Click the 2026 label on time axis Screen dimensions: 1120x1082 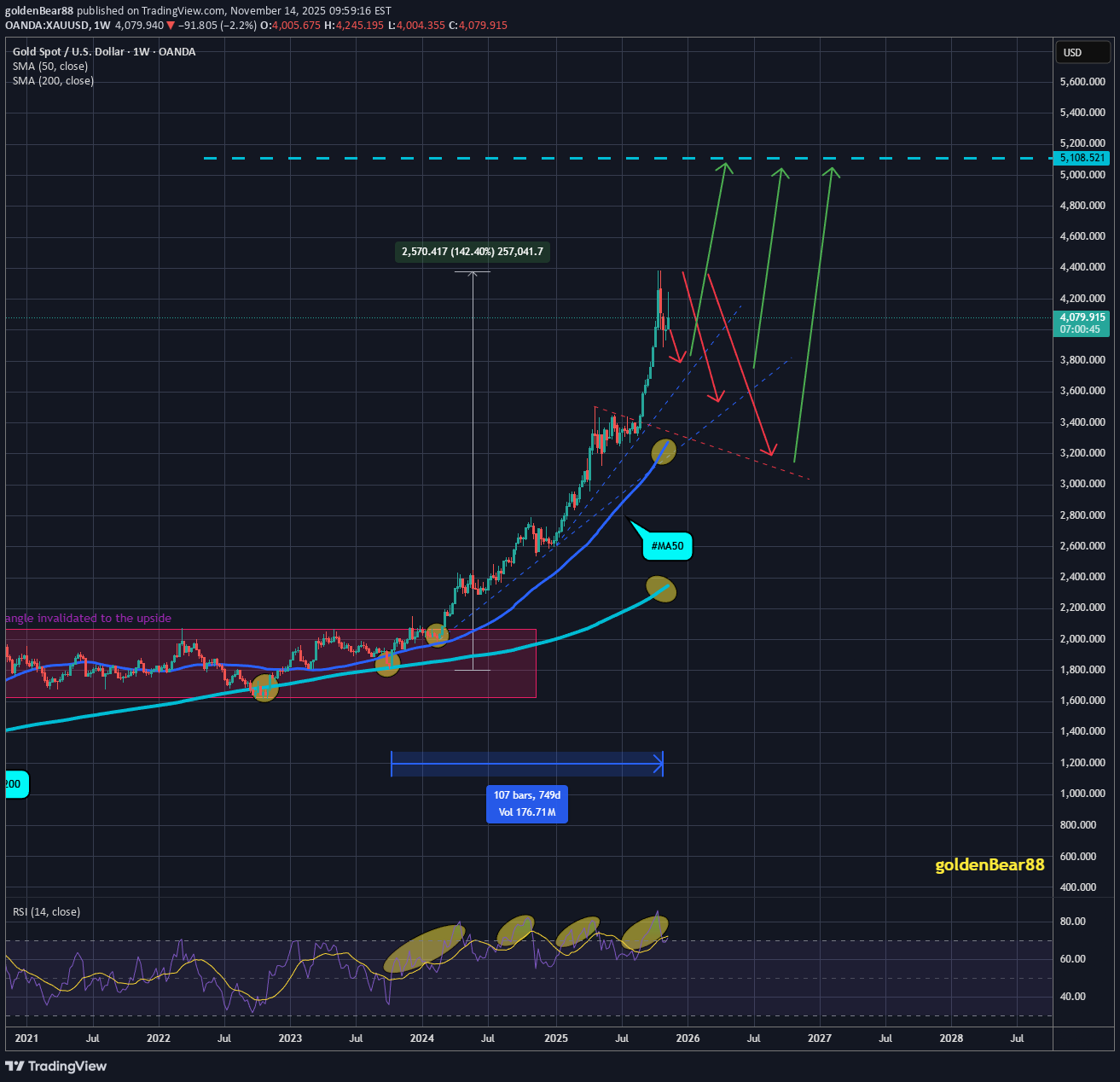(x=688, y=1038)
